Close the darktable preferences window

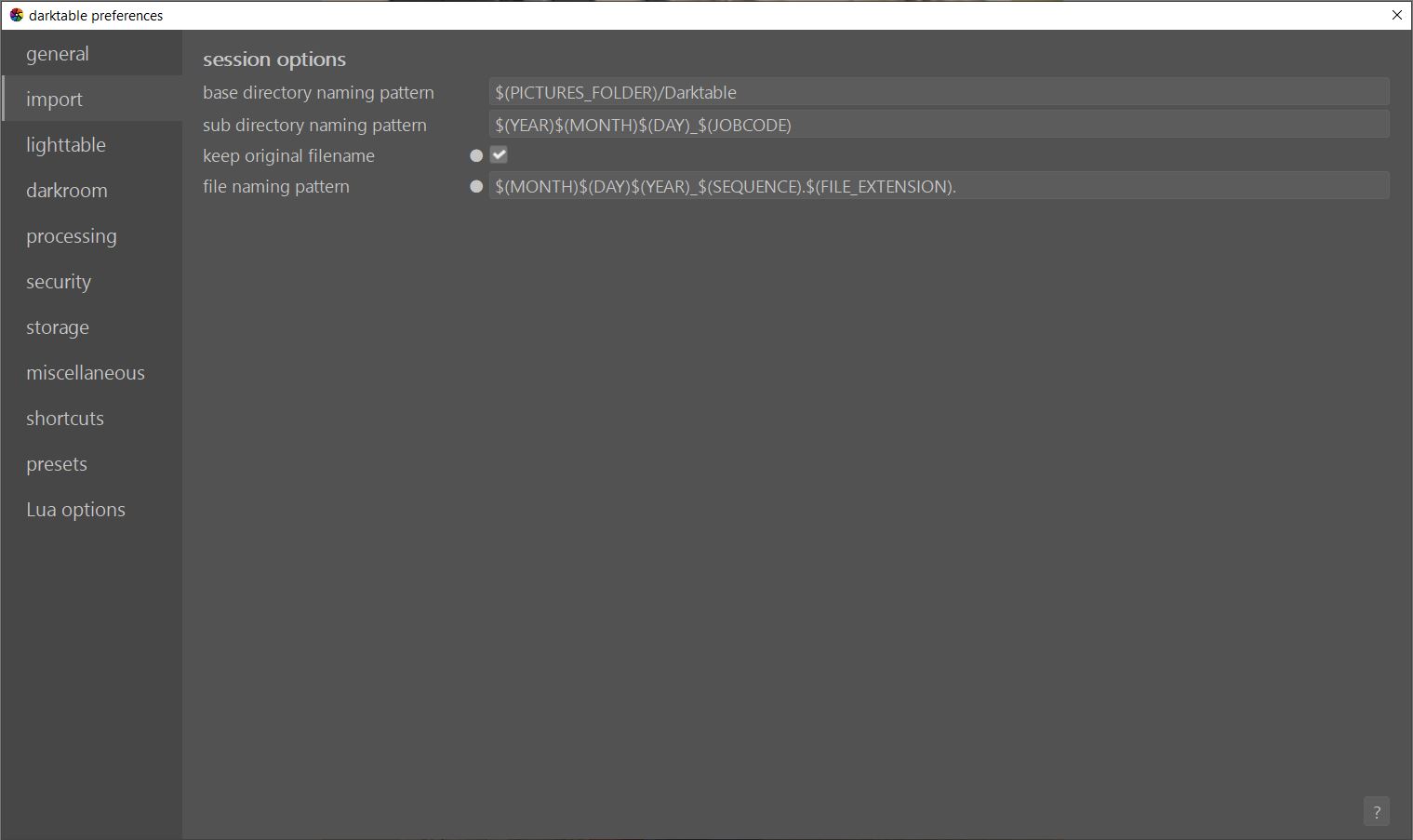tap(1396, 15)
